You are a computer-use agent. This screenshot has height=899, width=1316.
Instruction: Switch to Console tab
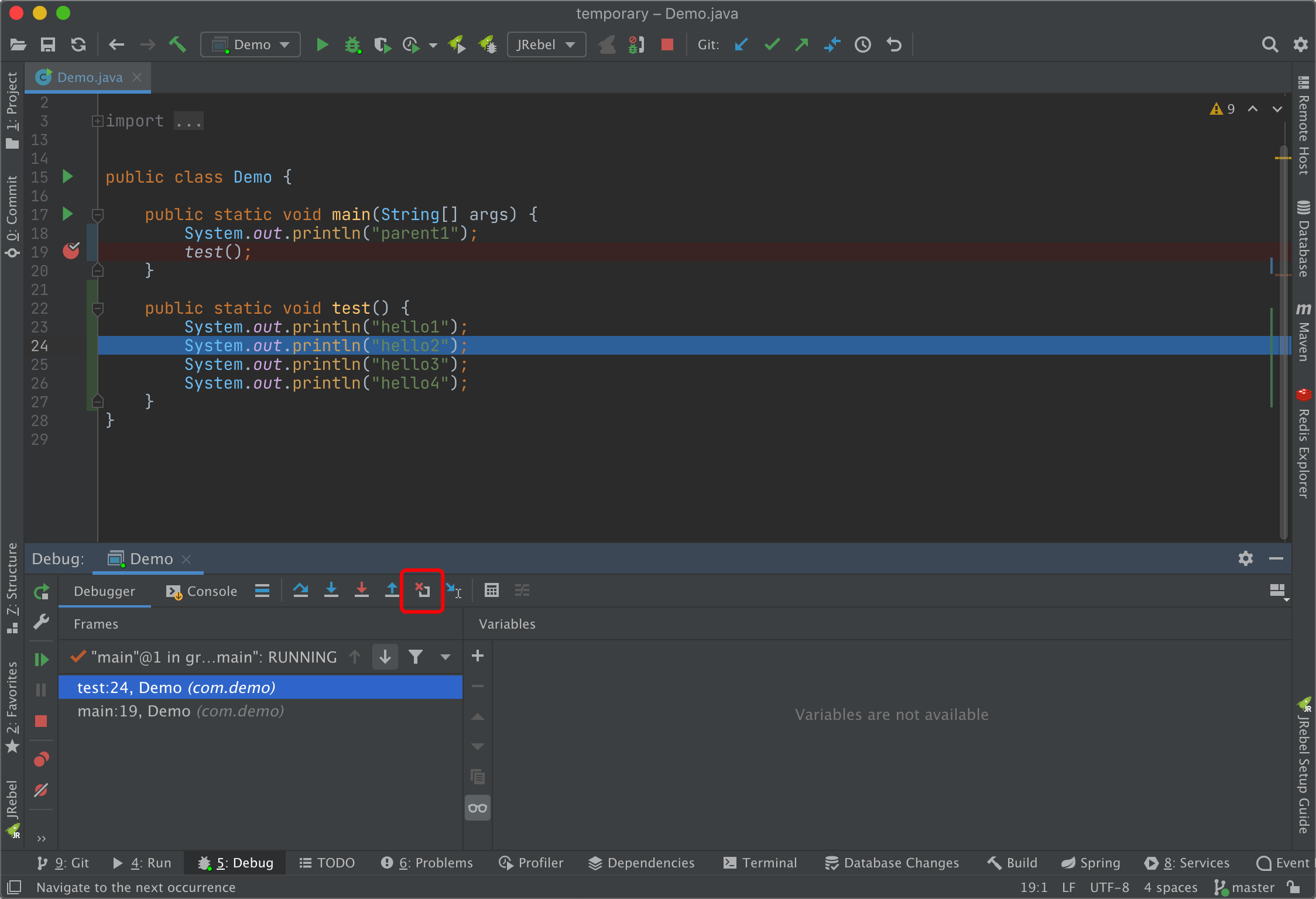pyautogui.click(x=201, y=591)
